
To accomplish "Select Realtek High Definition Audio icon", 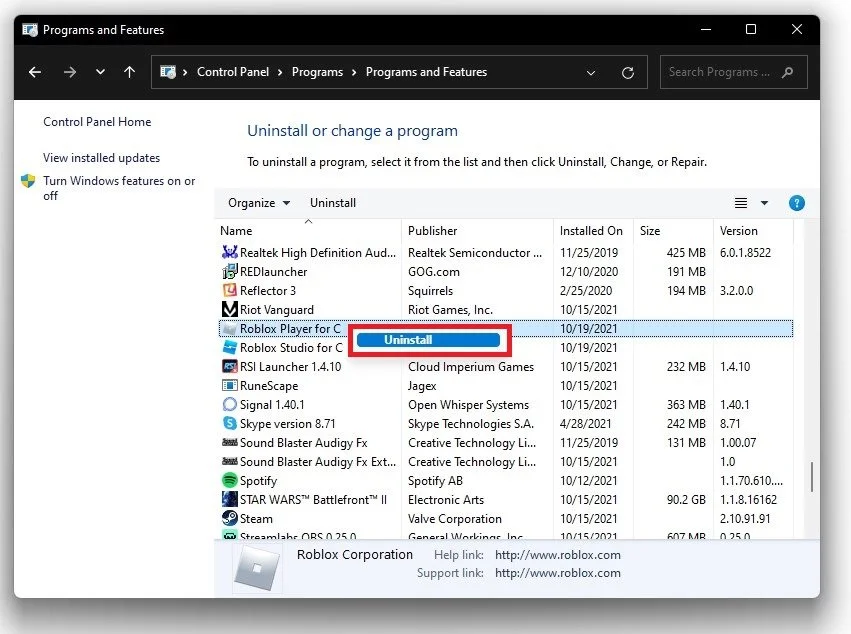I will [x=230, y=252].
